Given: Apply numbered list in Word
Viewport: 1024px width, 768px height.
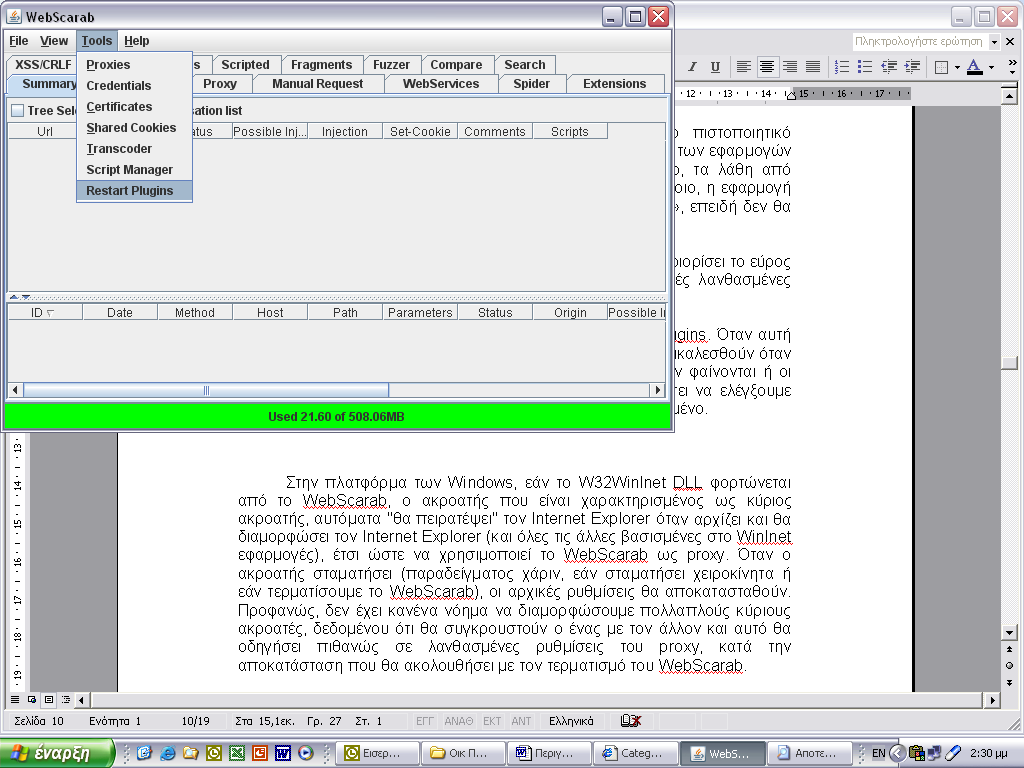Looking at the screenshot, I should pyautogui.click(x=842, y=67).
